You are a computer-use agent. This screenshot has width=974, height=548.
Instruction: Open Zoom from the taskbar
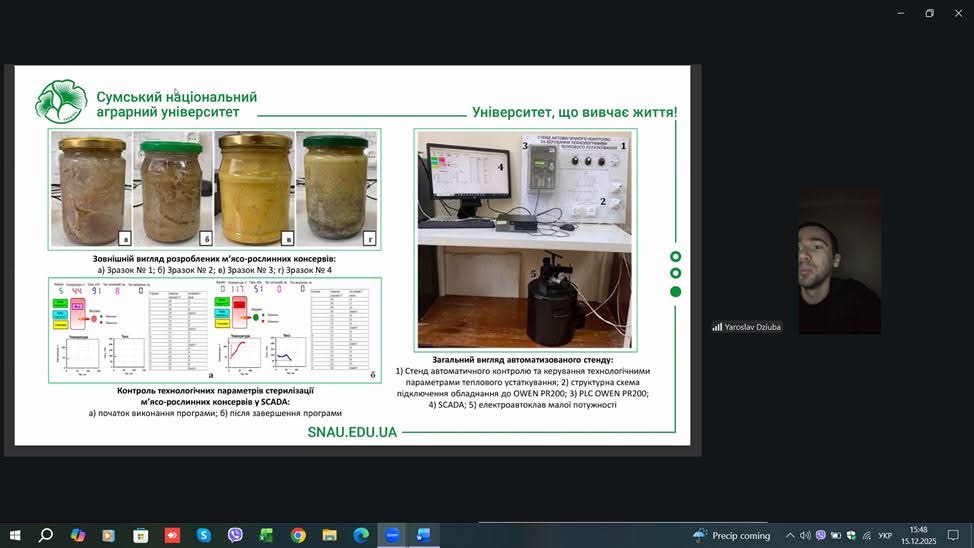392,536
